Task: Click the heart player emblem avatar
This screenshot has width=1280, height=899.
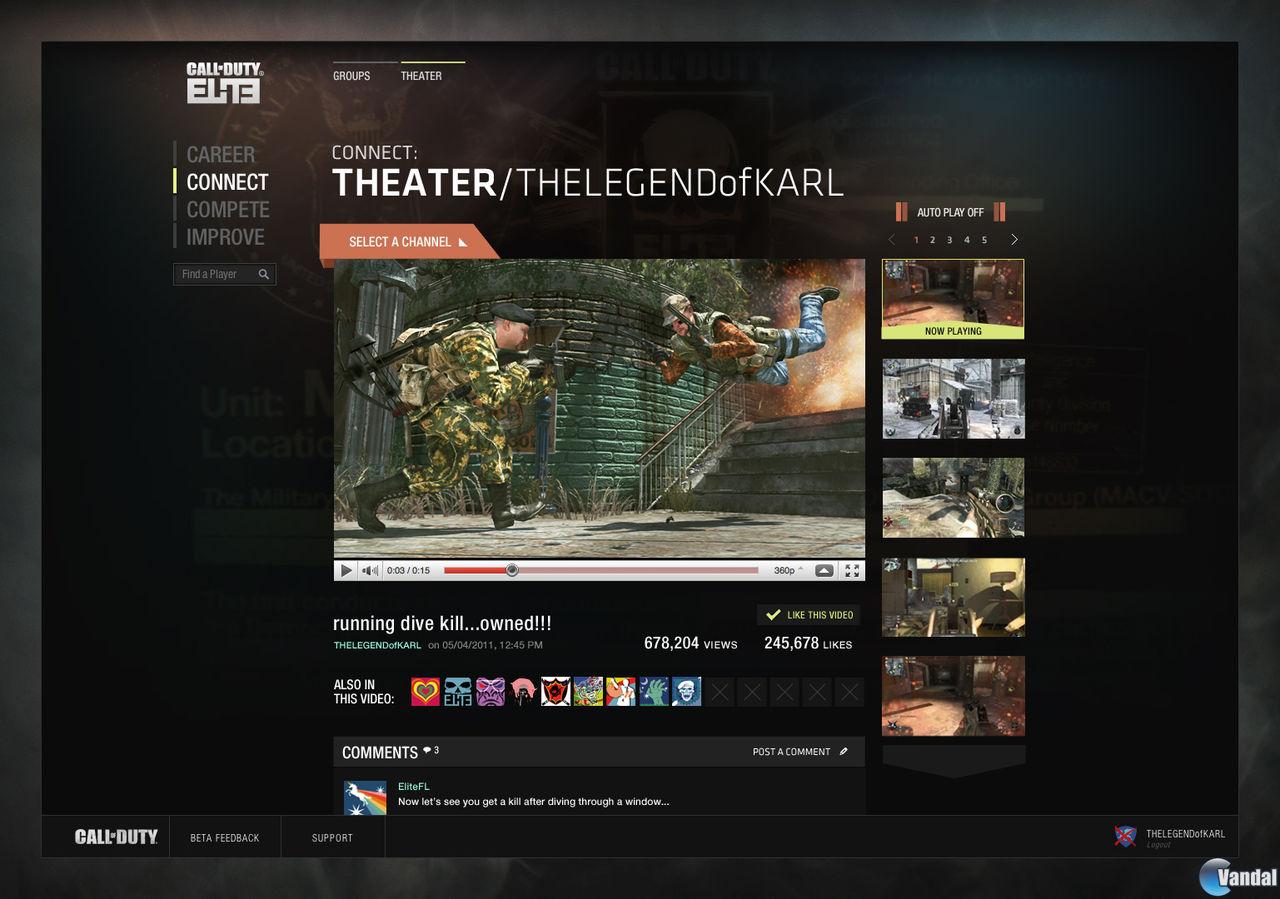Action: coord(424,691)
